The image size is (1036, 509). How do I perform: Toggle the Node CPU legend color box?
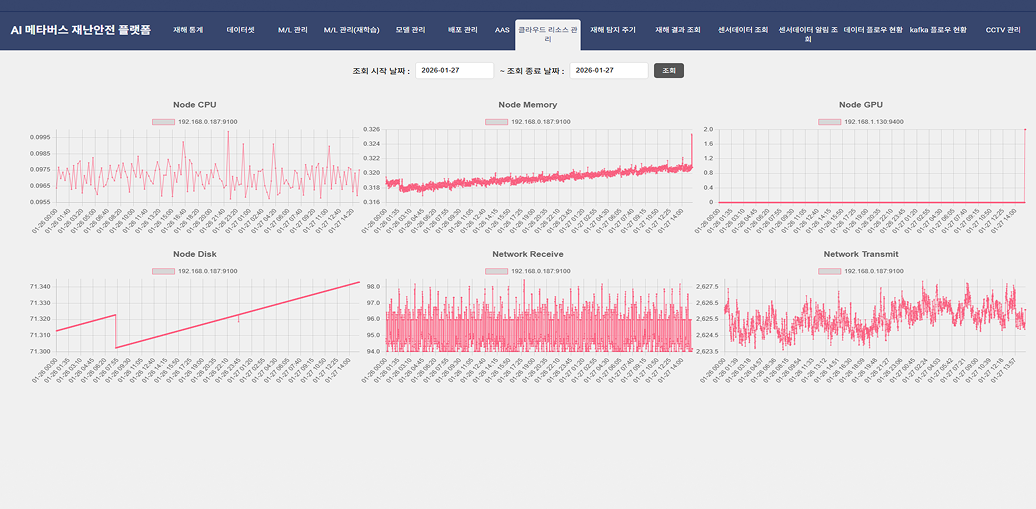[x=163, y=122]
